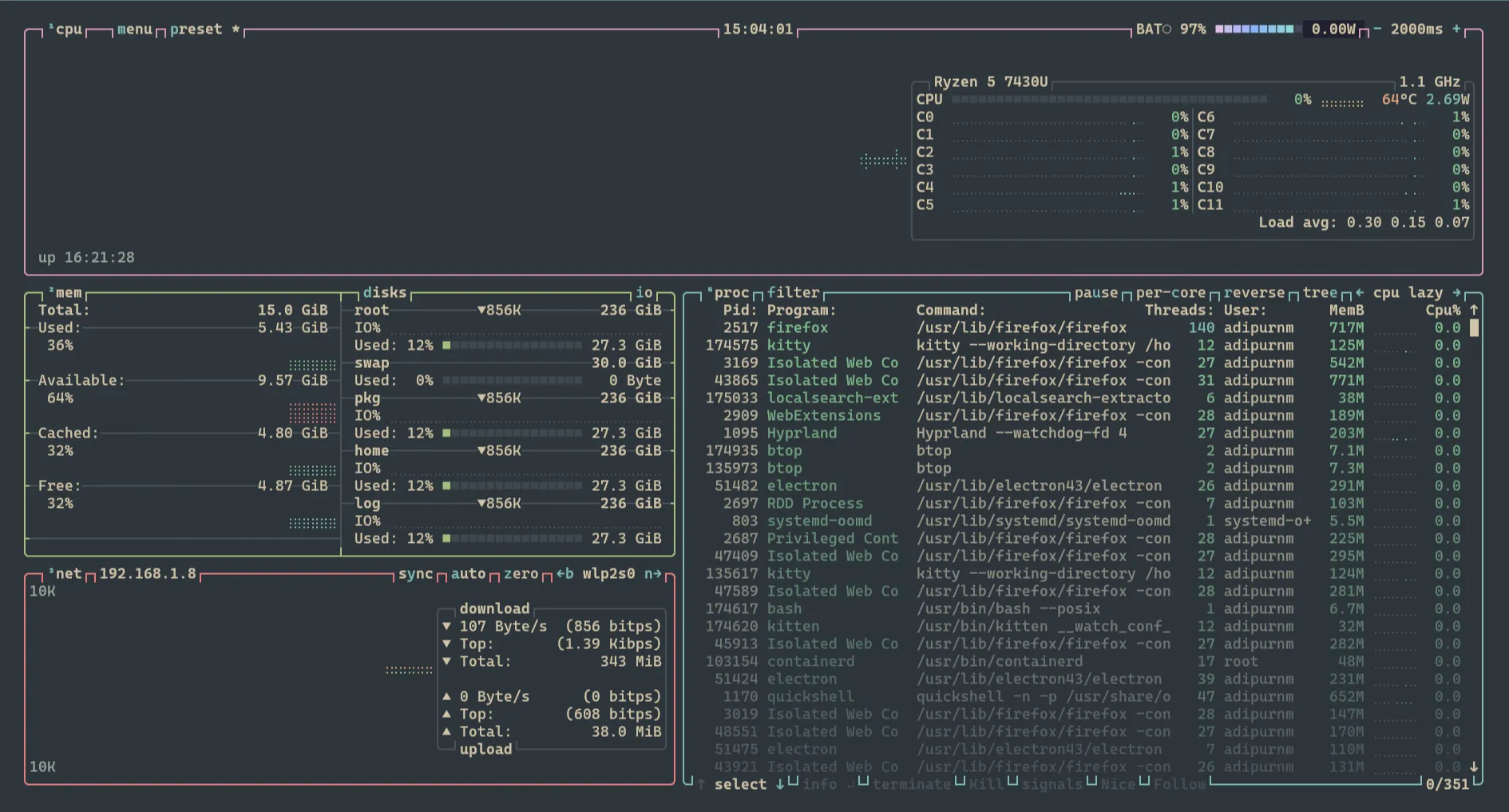Switch to previous network interface with b arrow
The image size is (1509, 812).
[x=564, y=574]
